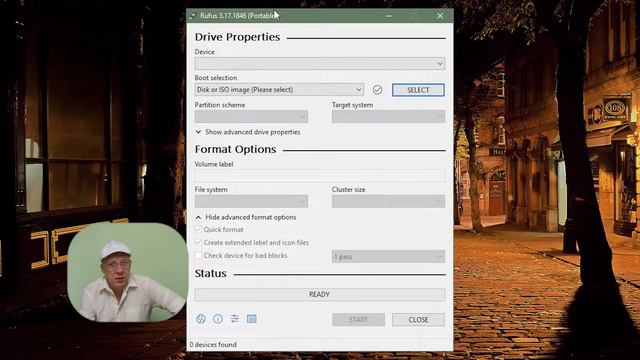Enable Check device for bad blocks
The height and width of the screenshot is (360, 640).
point(198,256)
